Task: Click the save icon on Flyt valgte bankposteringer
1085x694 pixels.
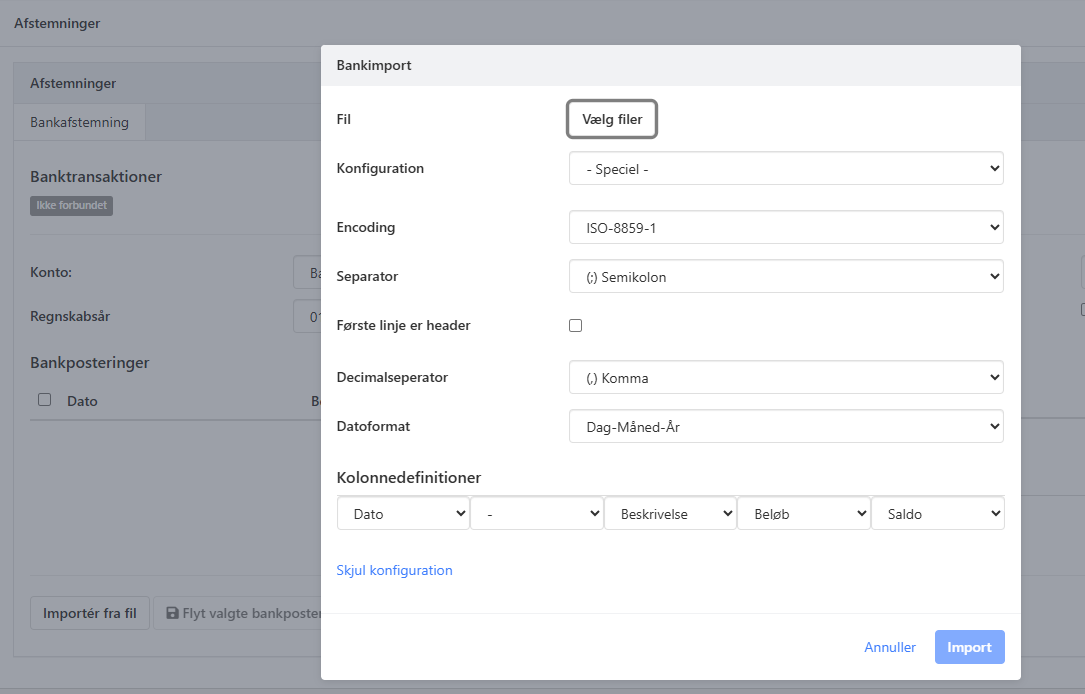Action: pyautogui.click(x=172, y=613)
